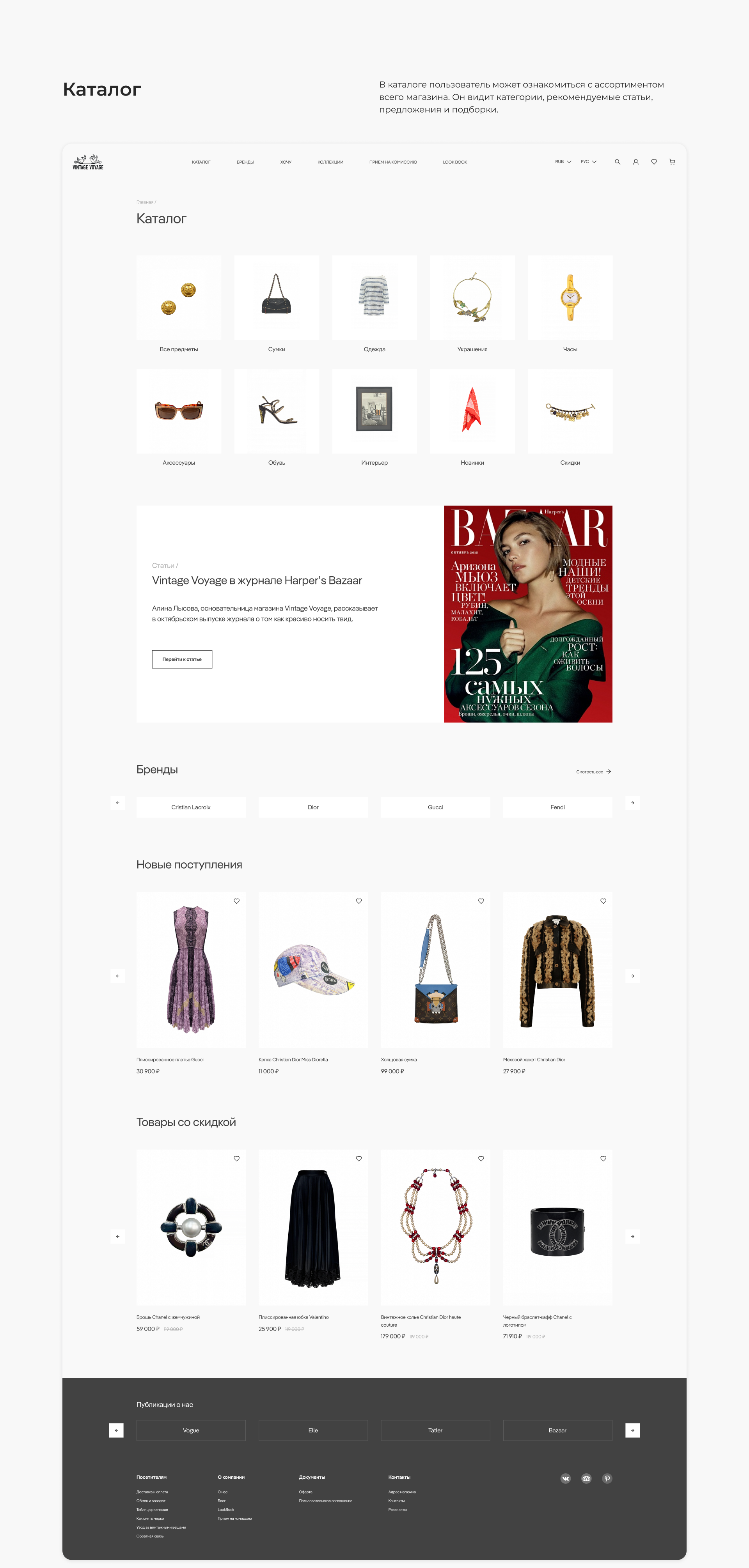The image size is (749, 1568).
Task: Expand the РУС language dropdown
Action: tap(588, 162)
